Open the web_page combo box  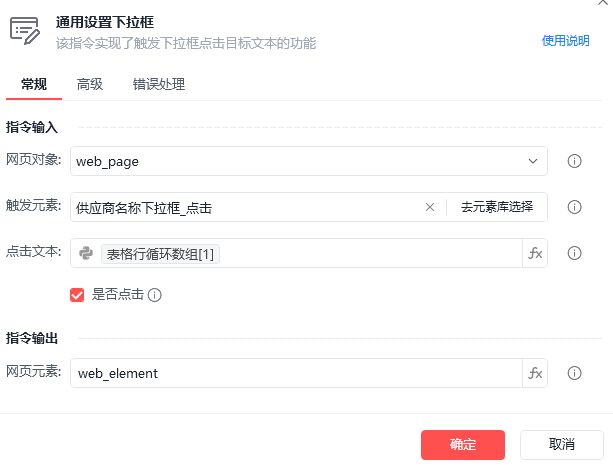tap(308, 161)
